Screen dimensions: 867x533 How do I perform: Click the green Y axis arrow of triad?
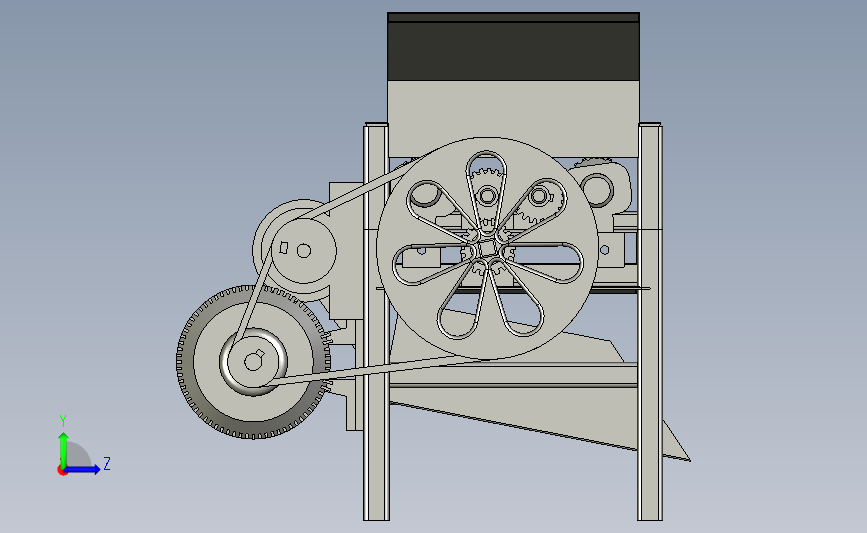[64, 449]
